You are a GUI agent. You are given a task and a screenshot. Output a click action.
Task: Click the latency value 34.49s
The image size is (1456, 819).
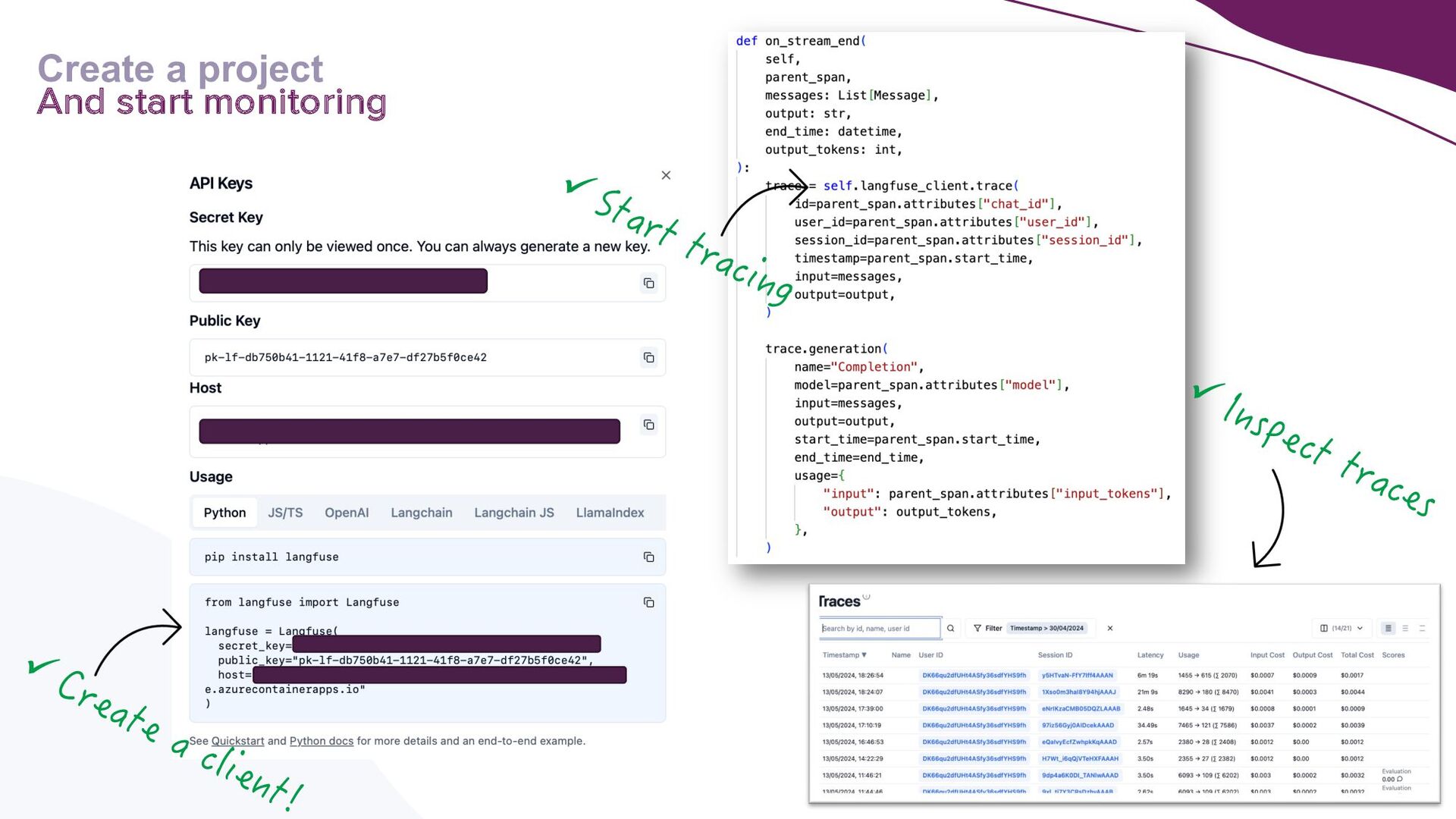(x=1147, y=725)
